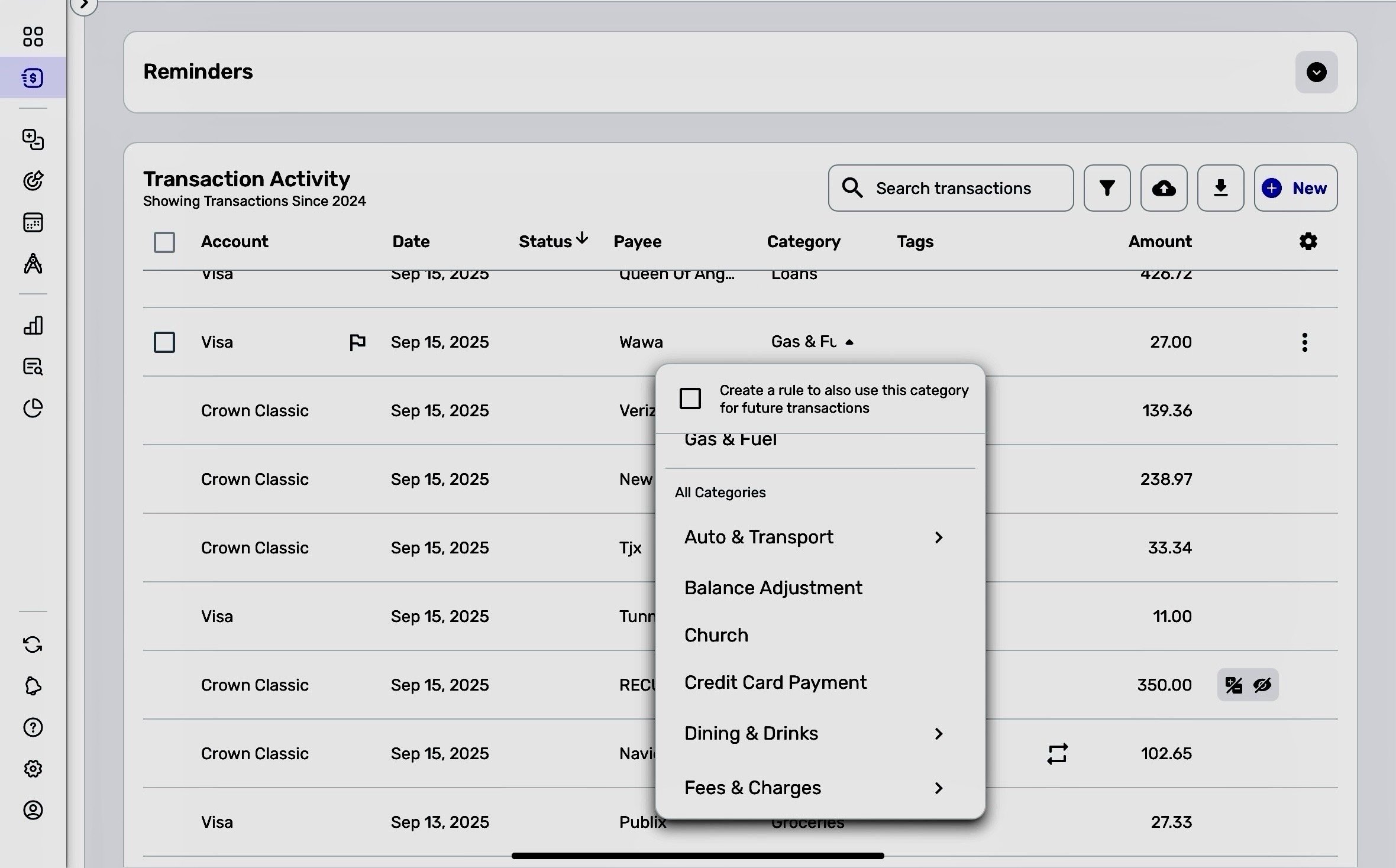The image size is (1396, 868).
Task: Click the flag icon on Wawa row
Action: (357, 342)
